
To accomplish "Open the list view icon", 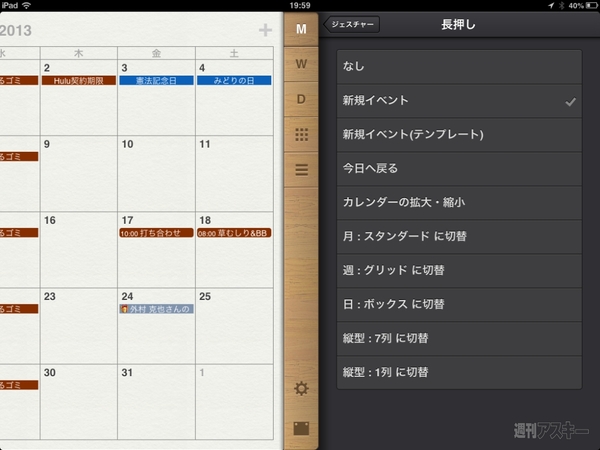I will [x=301, y=170].
